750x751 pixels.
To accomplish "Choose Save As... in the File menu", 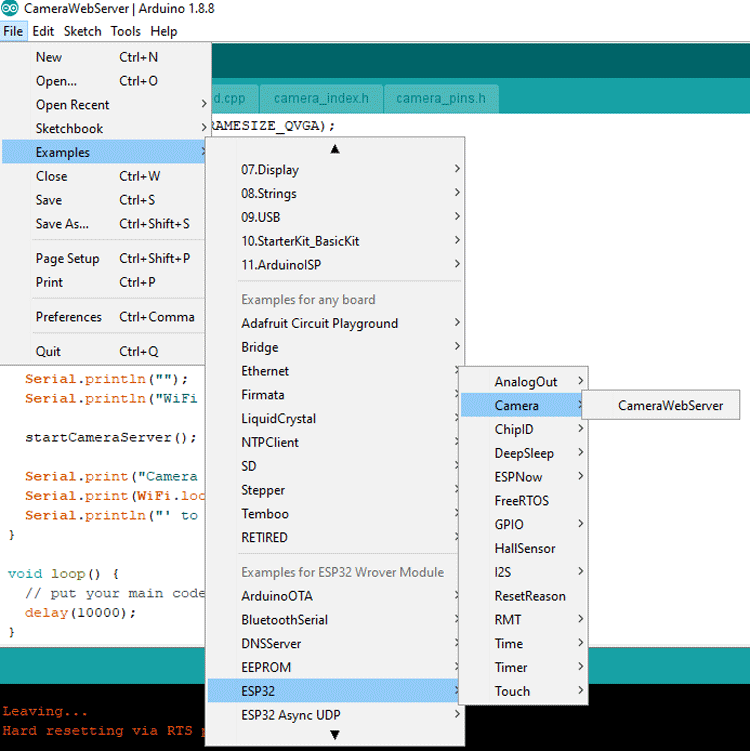I will pyautogui.click(x=104, y=224).
